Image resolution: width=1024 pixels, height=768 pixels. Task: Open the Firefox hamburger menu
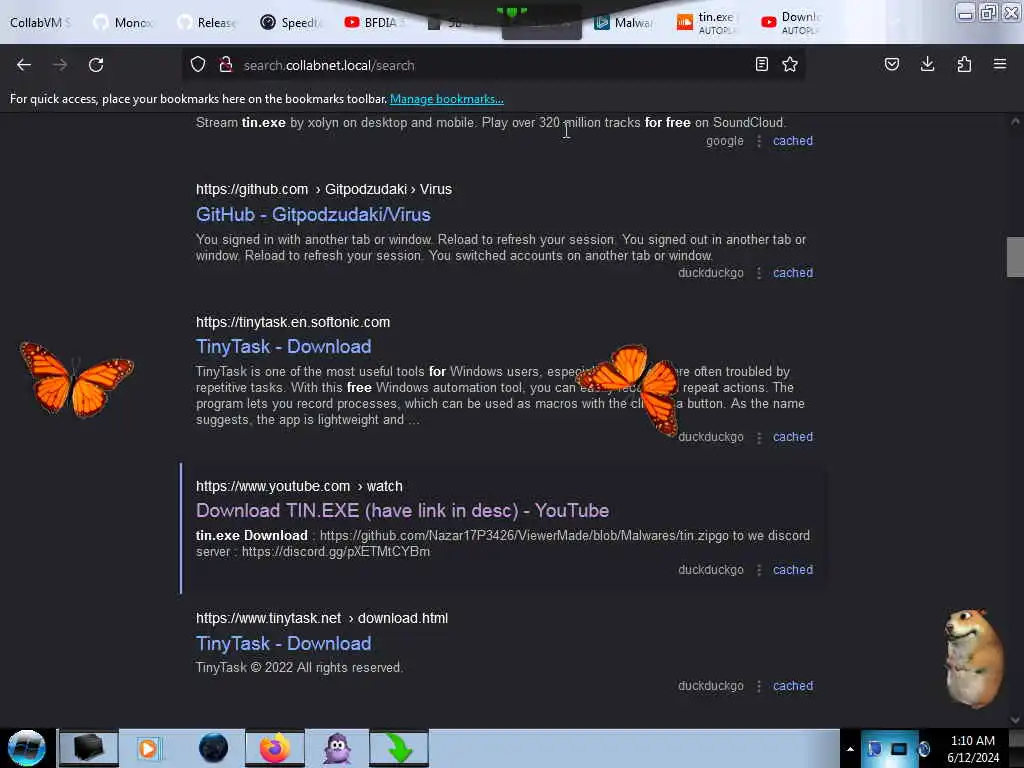(1000, 65)
